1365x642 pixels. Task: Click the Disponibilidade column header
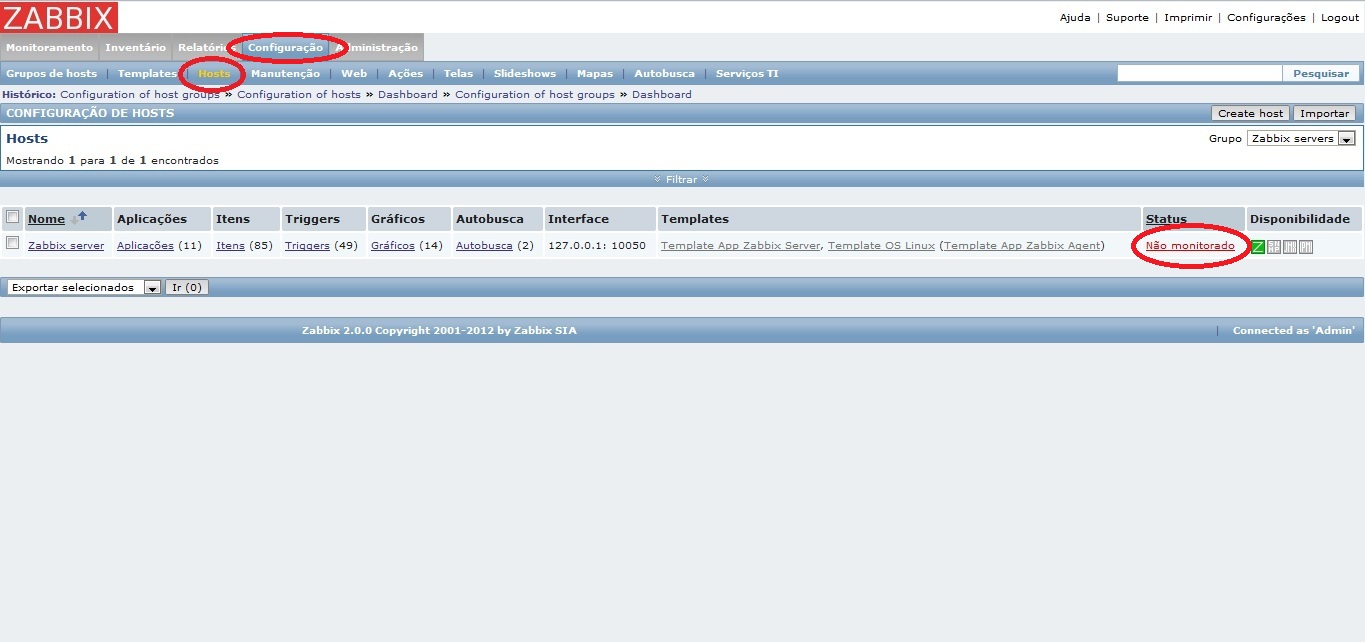(1299, 219)
